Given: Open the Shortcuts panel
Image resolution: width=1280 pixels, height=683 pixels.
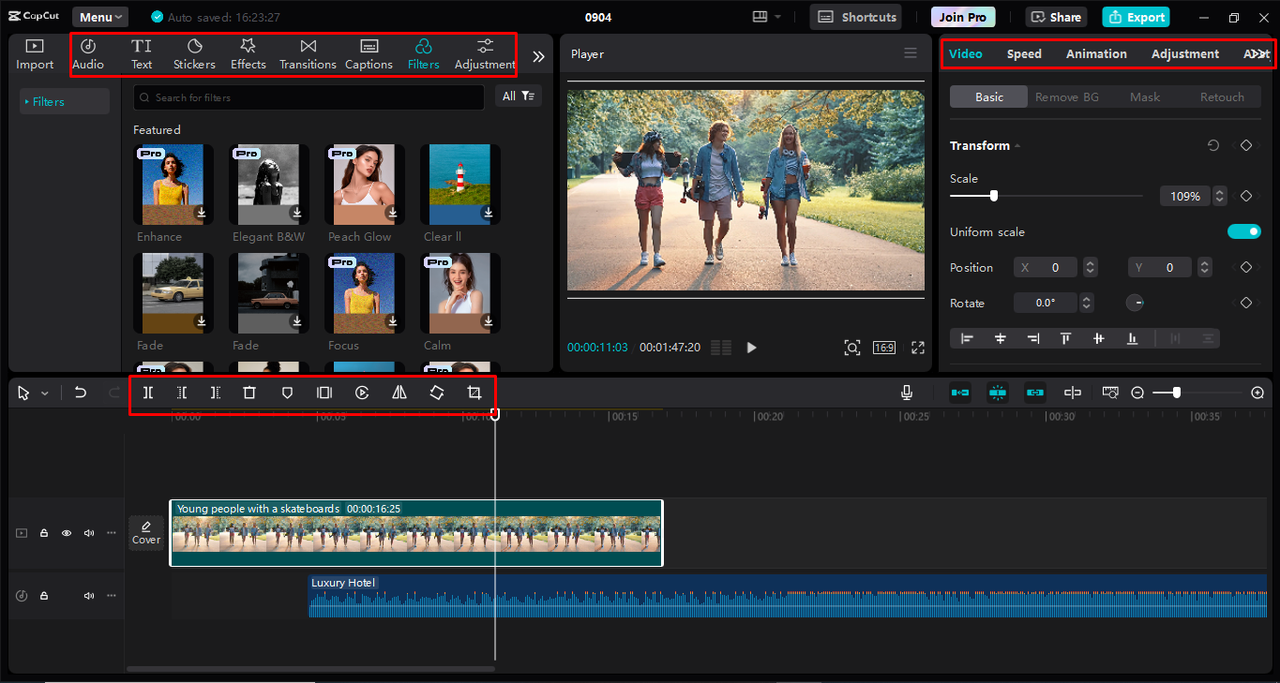Looking at the screenshot, I should click(855, 17).
